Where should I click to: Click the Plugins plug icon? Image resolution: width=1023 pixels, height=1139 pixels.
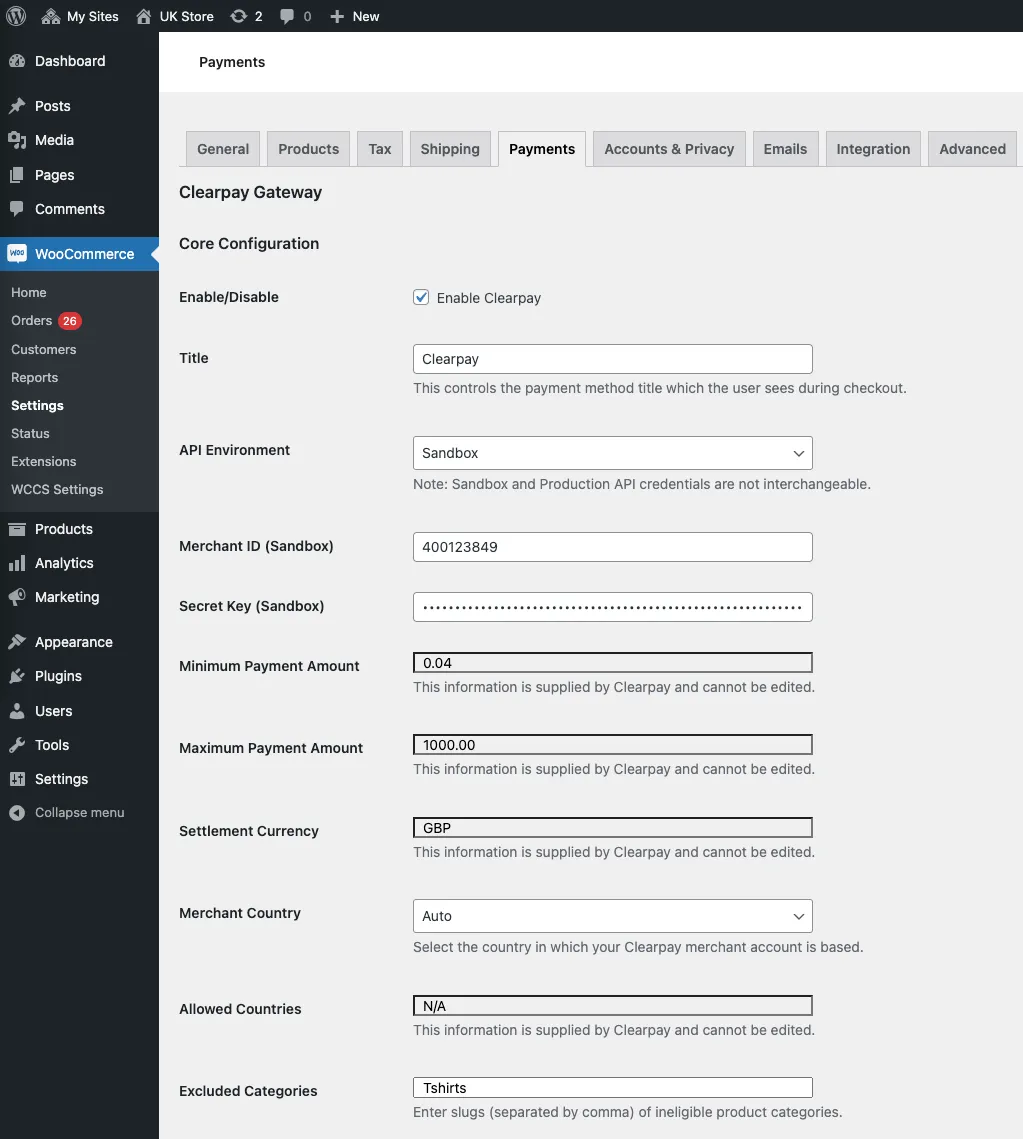17,676
